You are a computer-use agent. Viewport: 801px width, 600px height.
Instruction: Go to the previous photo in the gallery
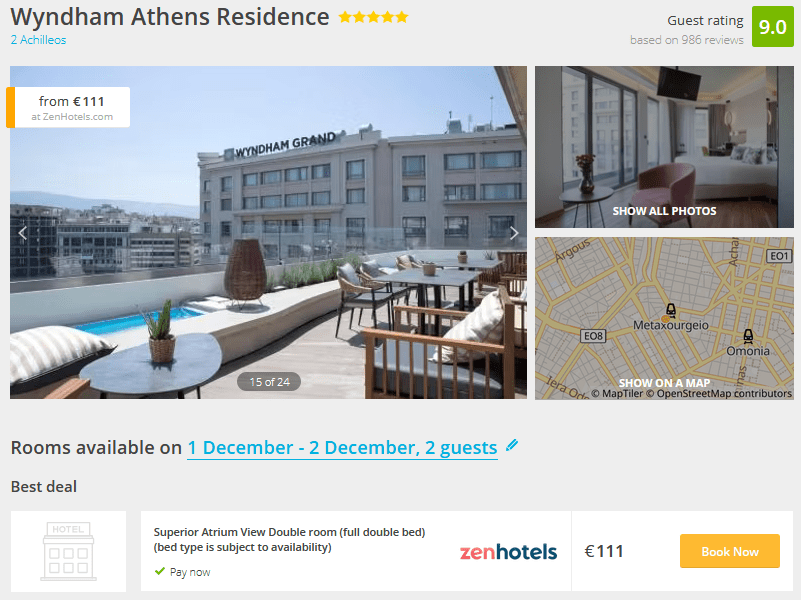pyautogui.click(x=23, y=233)
